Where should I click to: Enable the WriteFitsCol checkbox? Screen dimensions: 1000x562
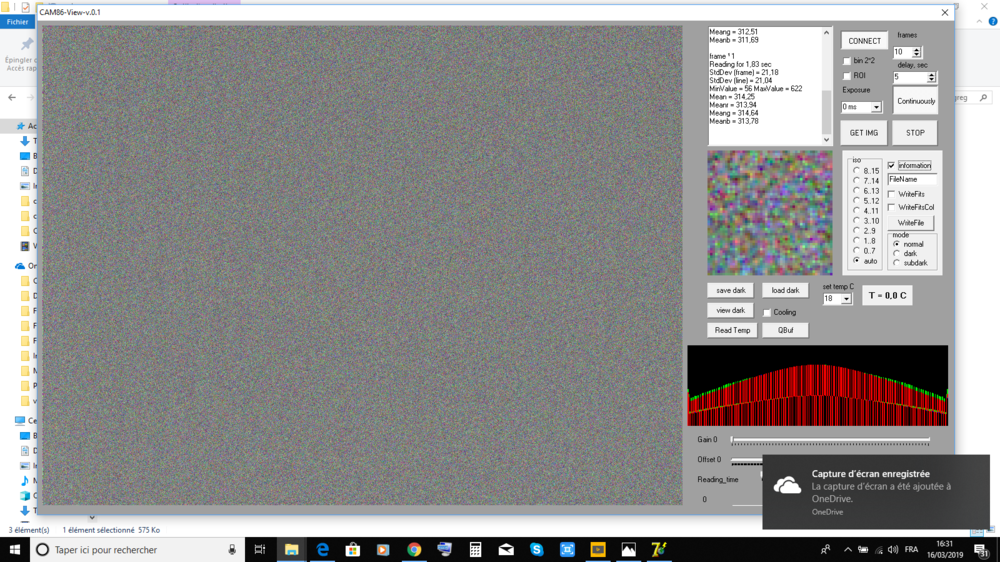click(892, 207)
